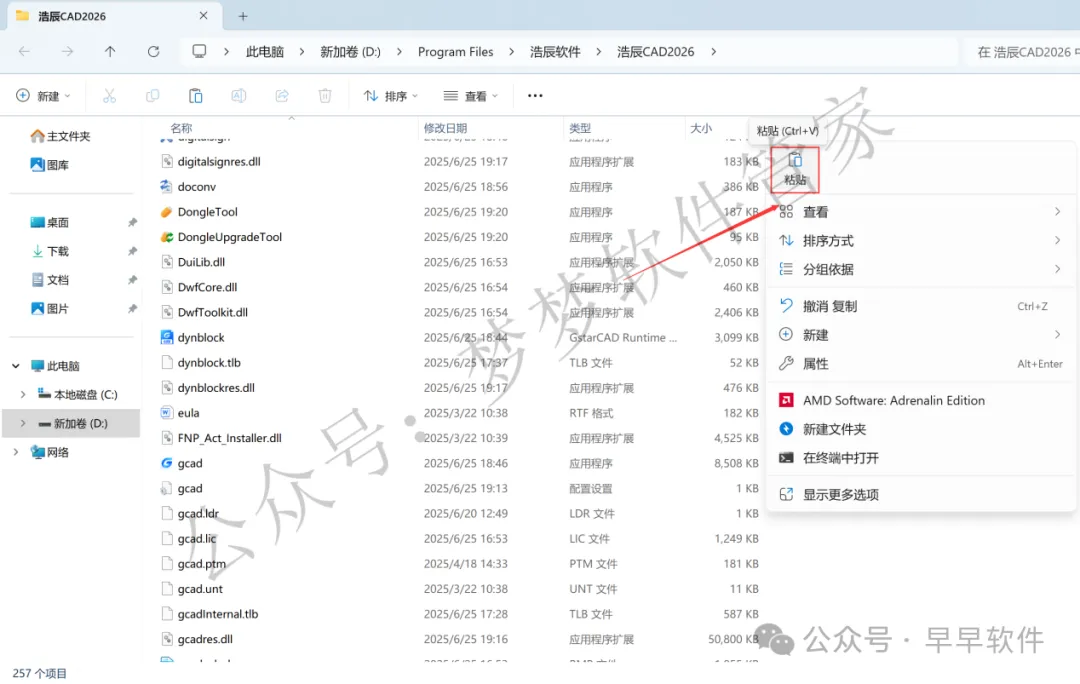Expand chevron after 浩辰CAD2026 in breadcrumb
The height and width of the screenshot is (684, 1080).
[713, 52]
